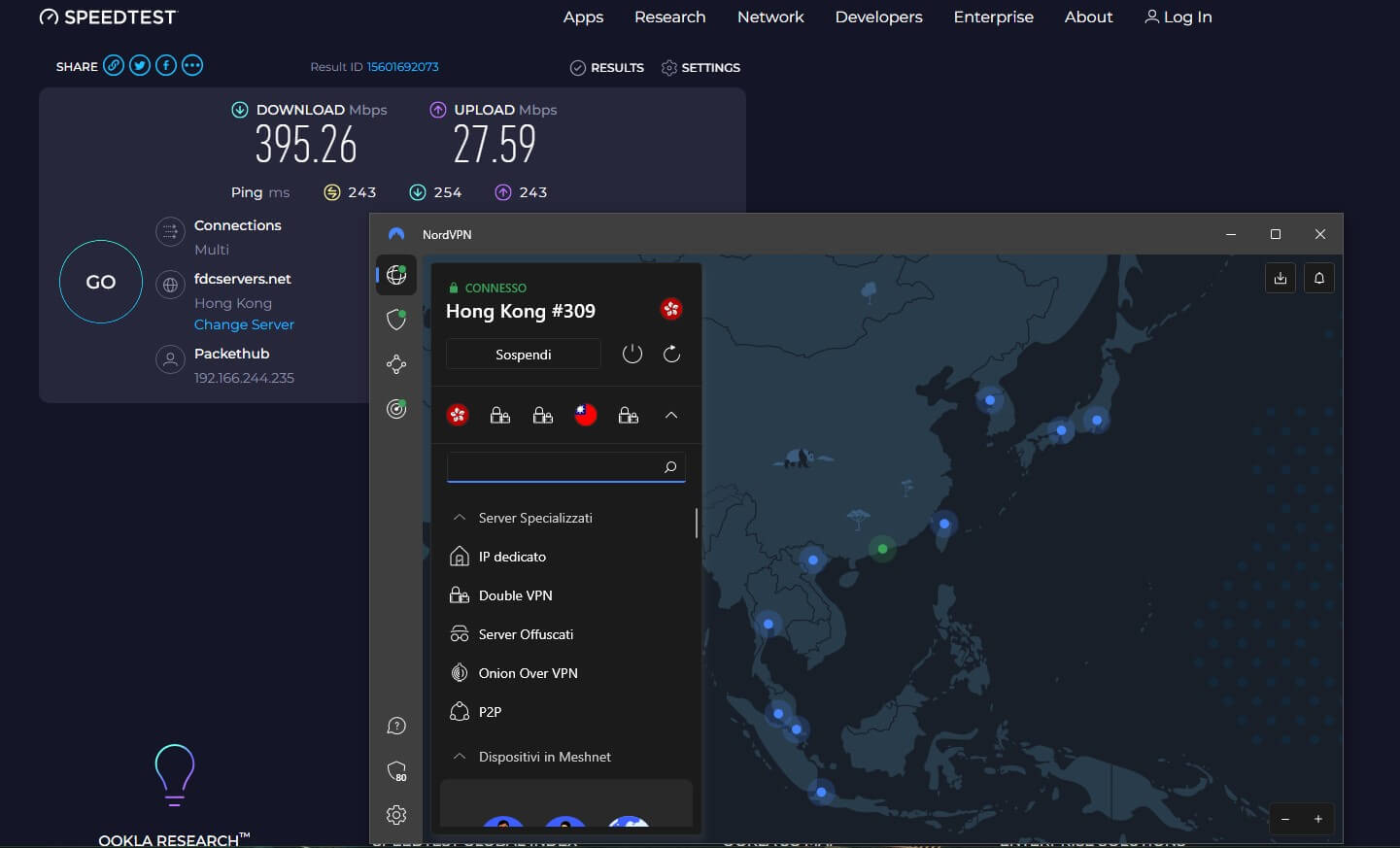Share result on Twitter in Speedtest

pos(140,66)
